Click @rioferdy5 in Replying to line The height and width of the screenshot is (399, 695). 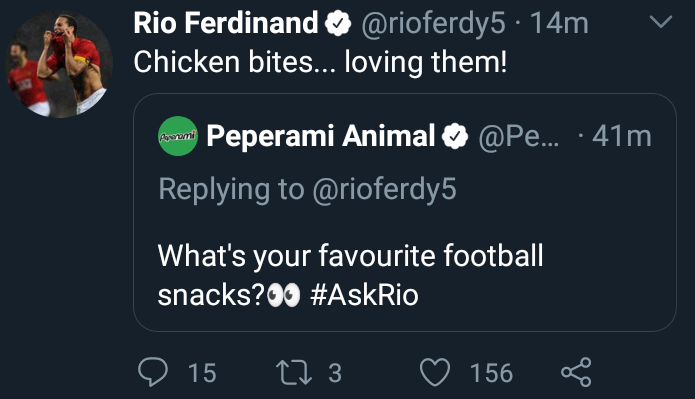(384, 190)
